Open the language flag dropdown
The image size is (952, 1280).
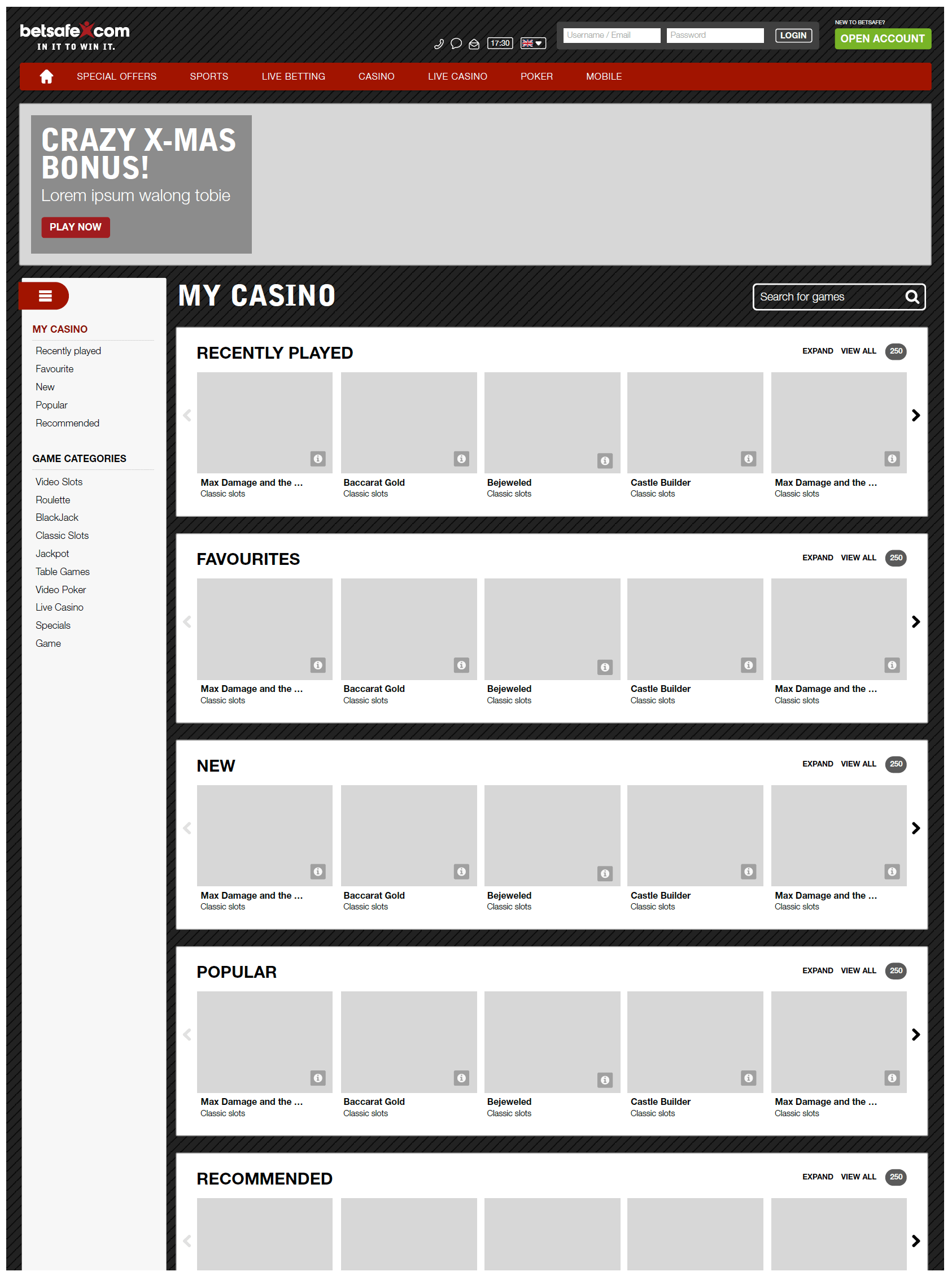tap(533, 43)
